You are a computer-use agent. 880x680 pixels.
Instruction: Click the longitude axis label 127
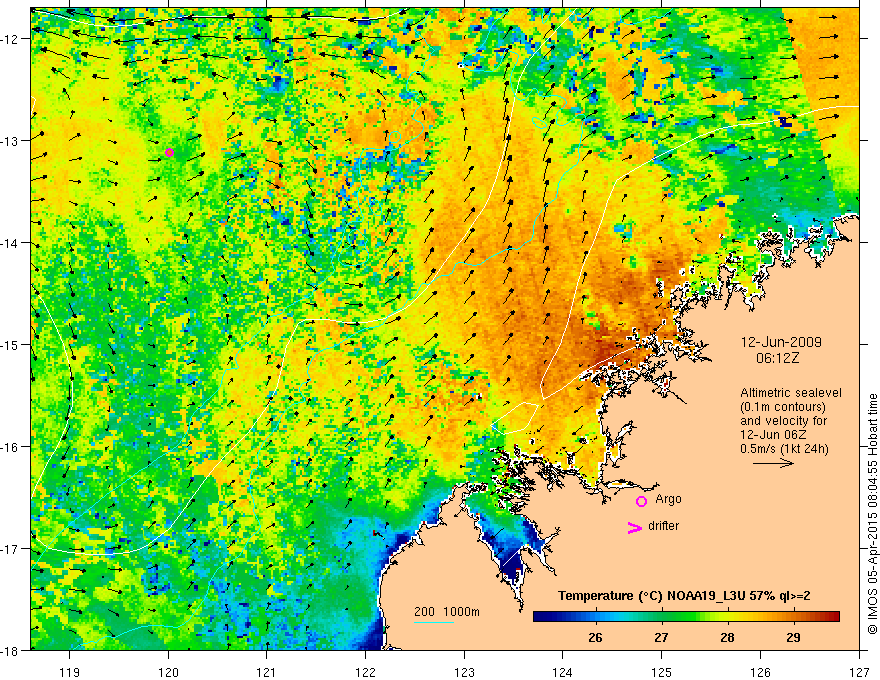coord(859,672)
